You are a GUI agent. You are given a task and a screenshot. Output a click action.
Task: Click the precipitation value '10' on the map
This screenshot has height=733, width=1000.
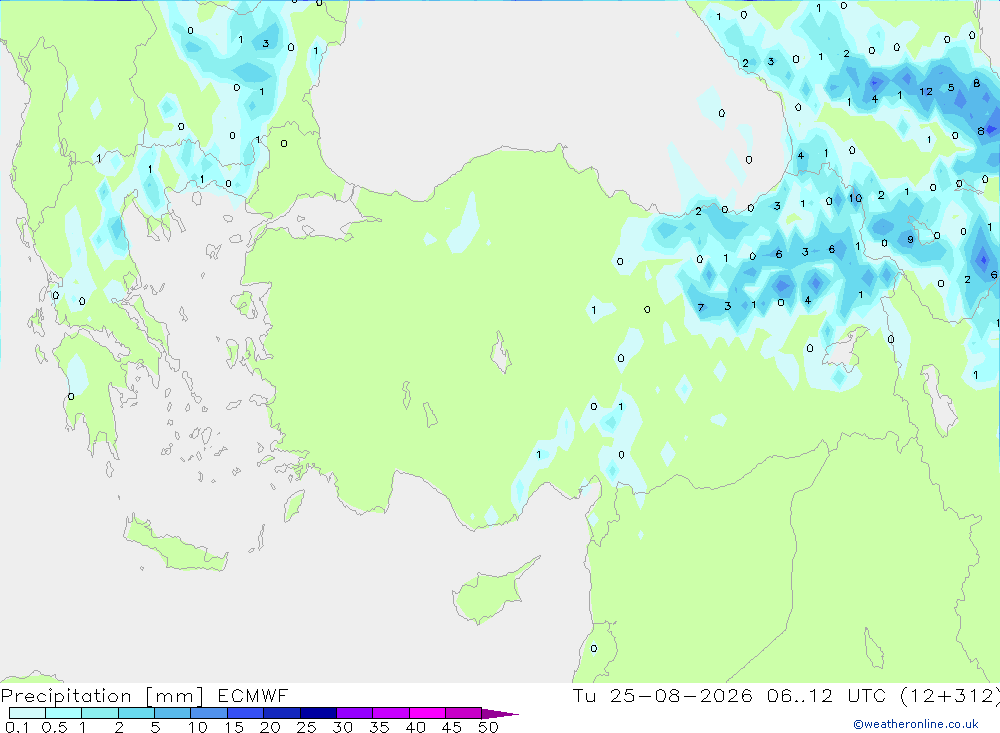(x=855, y=198)
